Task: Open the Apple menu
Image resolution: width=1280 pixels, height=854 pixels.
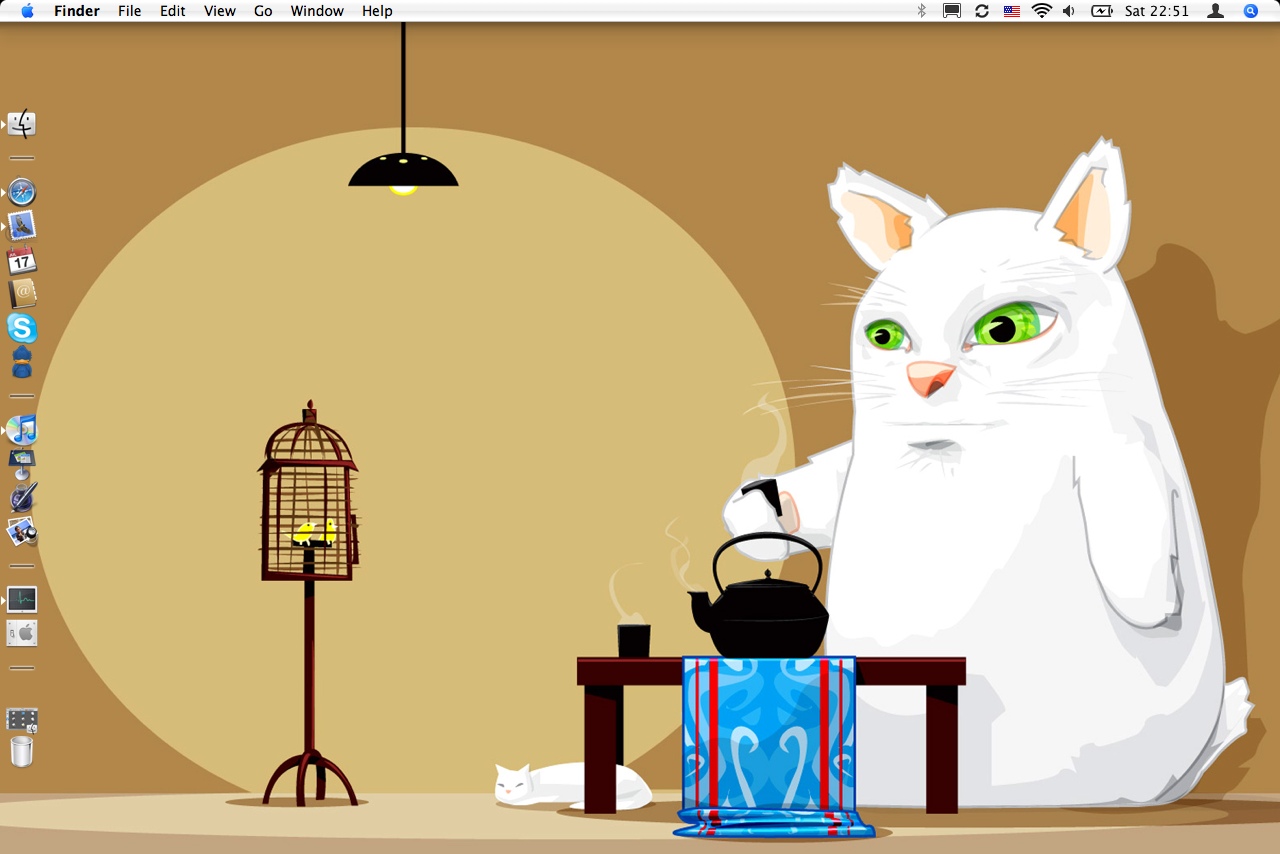Action: click(27, 11)
